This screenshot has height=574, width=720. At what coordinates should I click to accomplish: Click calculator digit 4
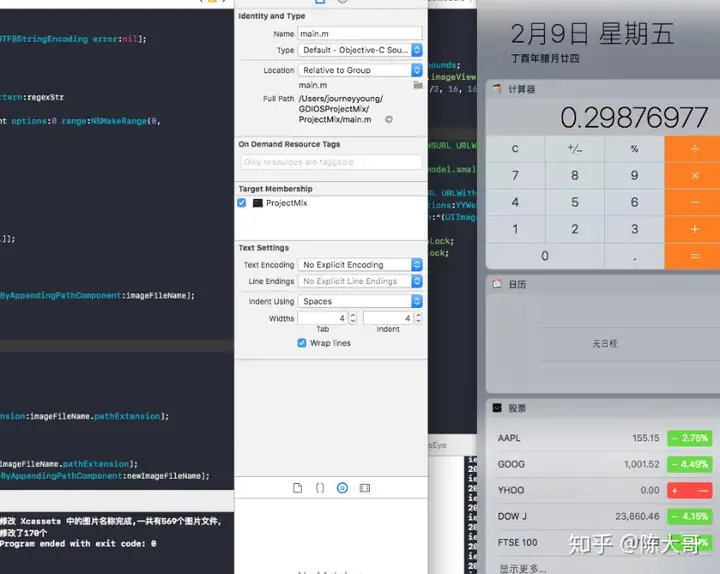(x=515, y=203)
